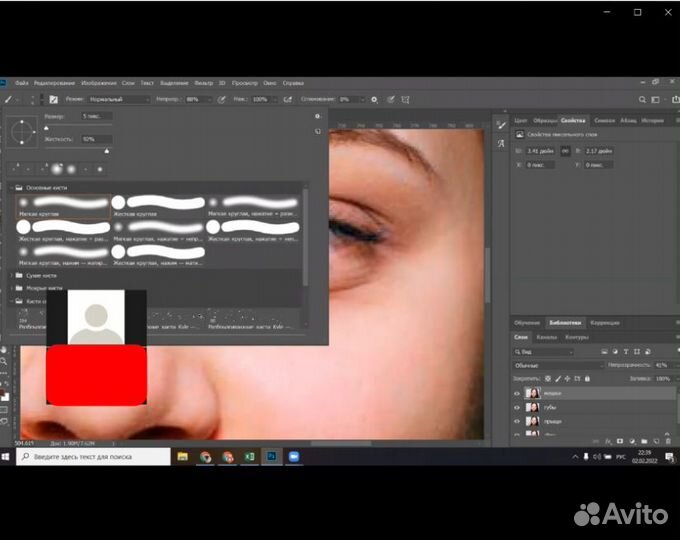Select the прыщи layer thumbnail

click(532, 421)
